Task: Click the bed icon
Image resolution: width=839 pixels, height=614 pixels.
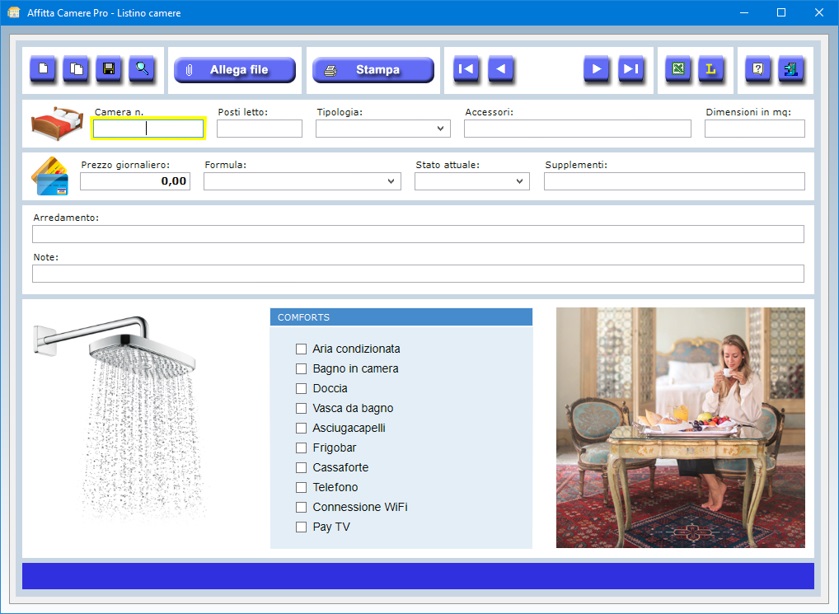Action: (x=57, y=124)
